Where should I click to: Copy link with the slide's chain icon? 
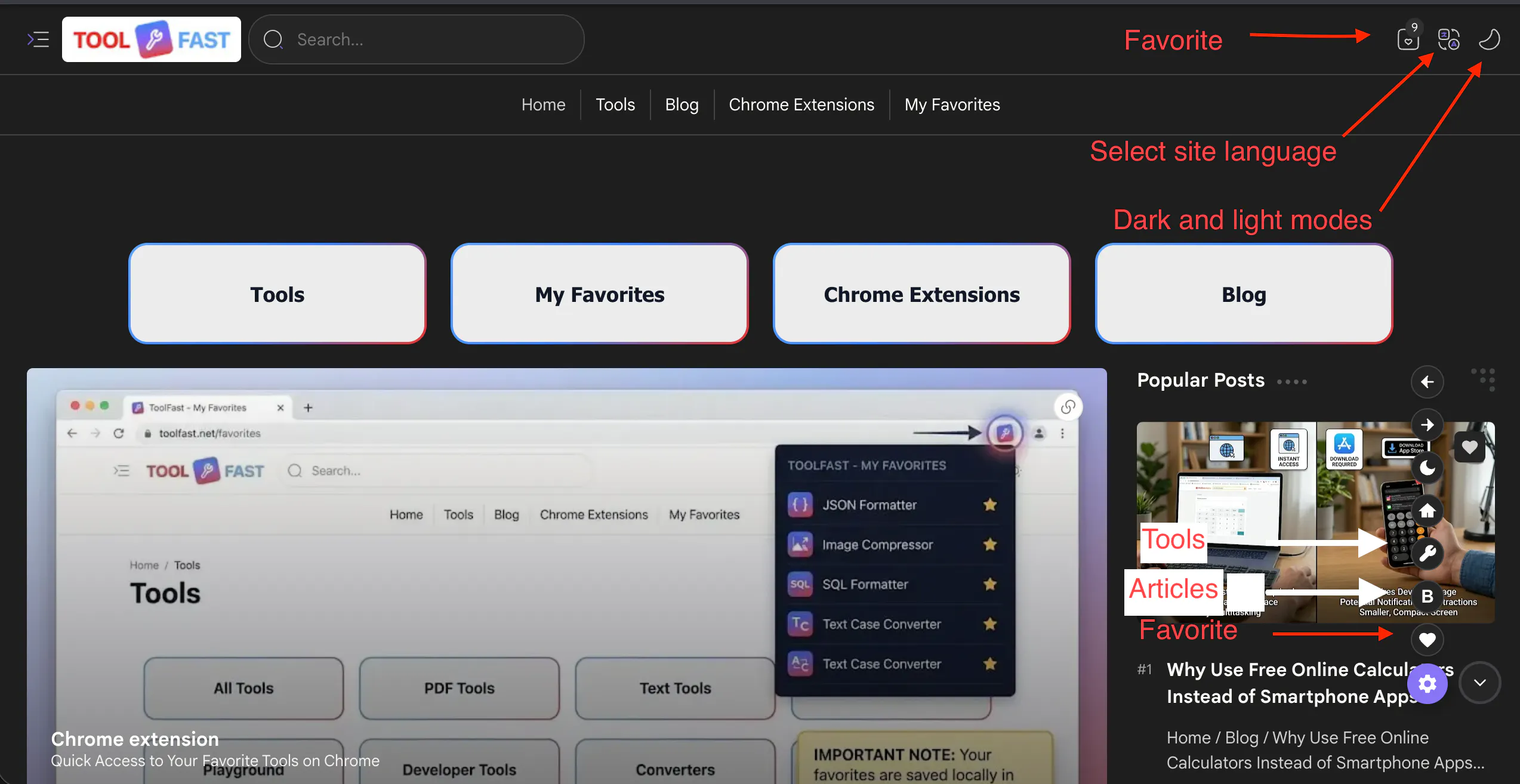(x=1068, y=407)
